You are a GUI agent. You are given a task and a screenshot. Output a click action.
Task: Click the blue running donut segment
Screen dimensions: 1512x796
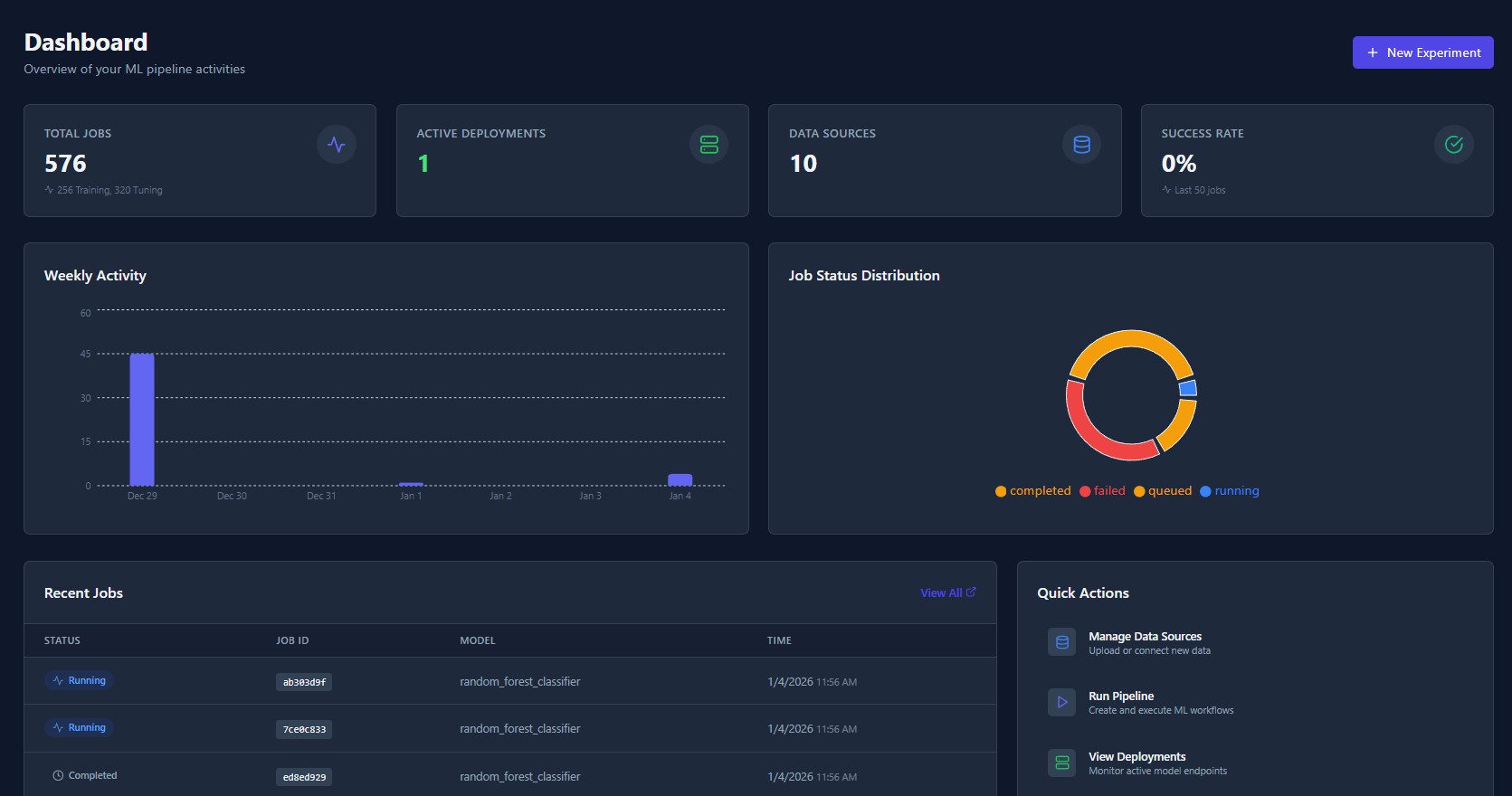point(1188,388)
